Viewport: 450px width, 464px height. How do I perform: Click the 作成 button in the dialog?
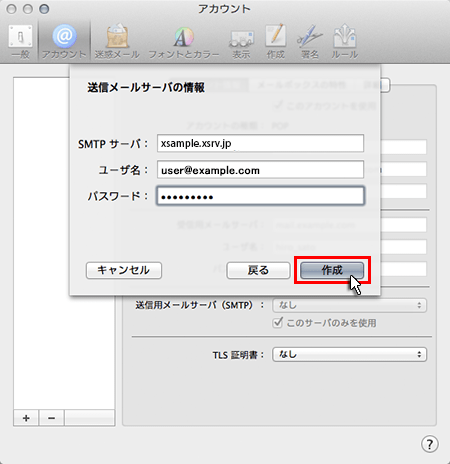click(332, 270)
